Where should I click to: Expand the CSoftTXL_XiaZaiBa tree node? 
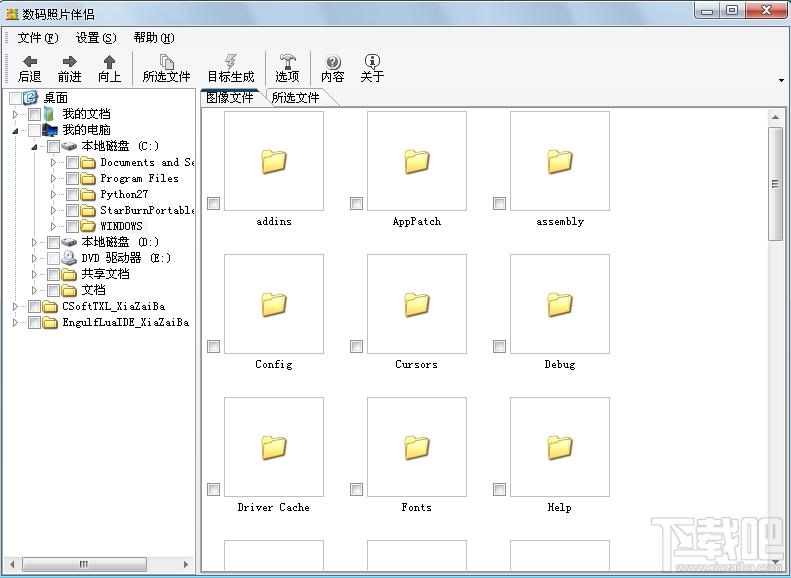pyautogui.click(x=15, y=306)
